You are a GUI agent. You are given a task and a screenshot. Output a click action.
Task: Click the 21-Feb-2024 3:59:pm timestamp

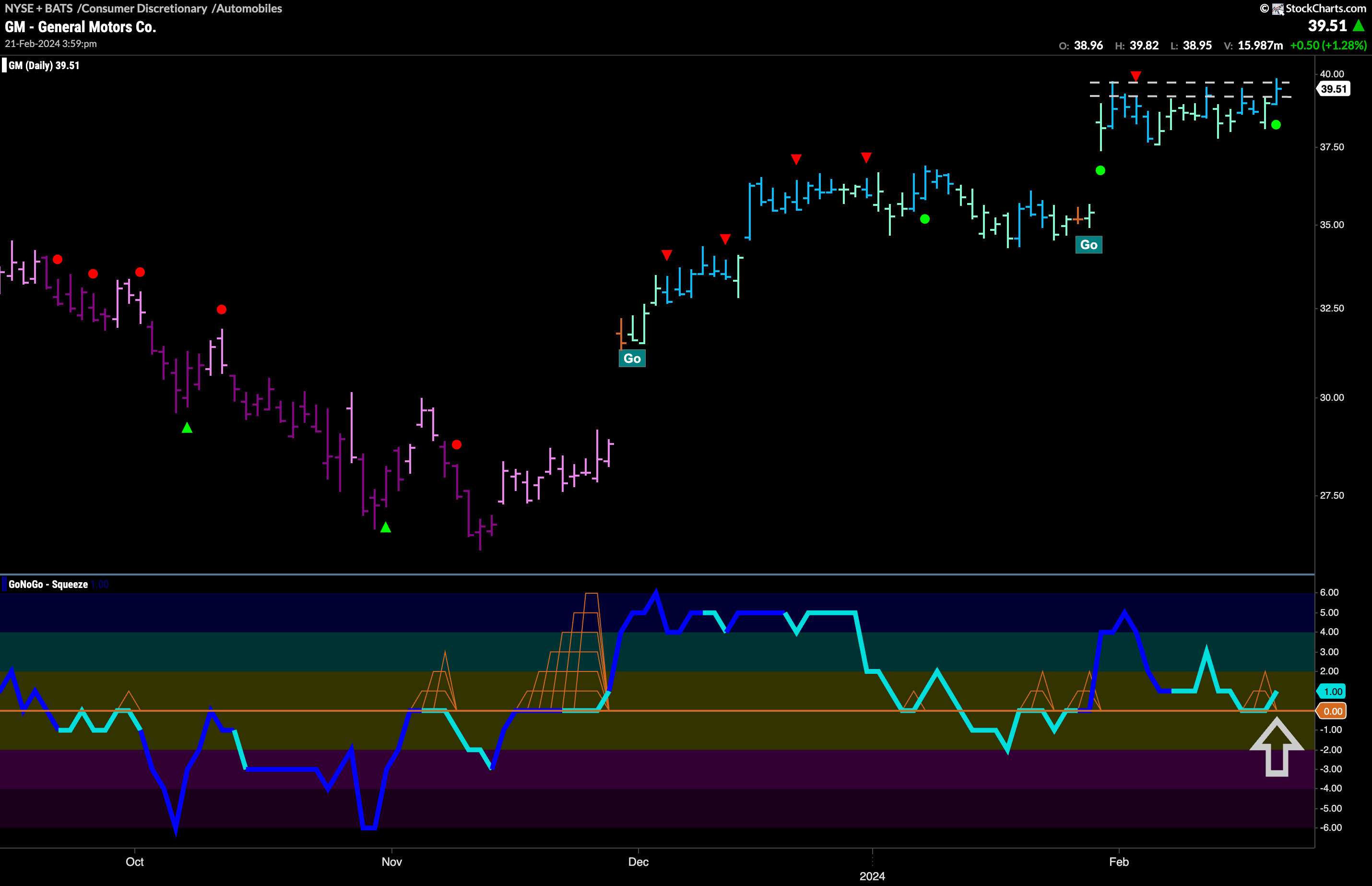tap(50, 44)
